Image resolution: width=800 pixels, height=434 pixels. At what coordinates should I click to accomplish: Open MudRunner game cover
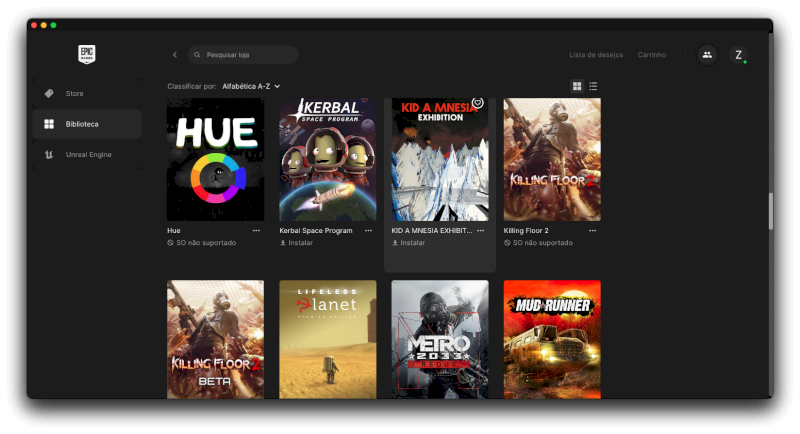coord(552,339)
